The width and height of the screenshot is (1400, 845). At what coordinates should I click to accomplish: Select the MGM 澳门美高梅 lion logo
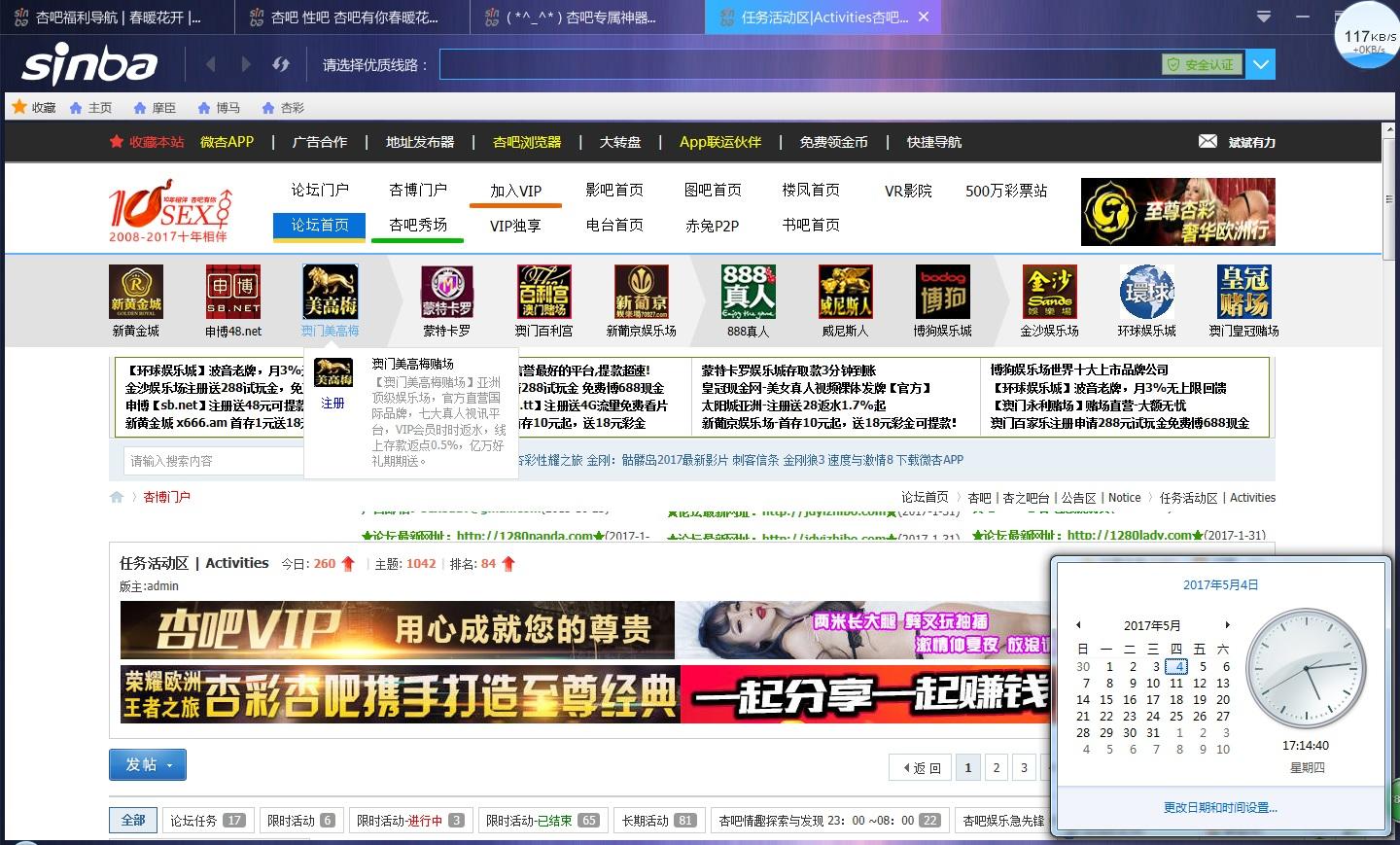pos(330,292)
